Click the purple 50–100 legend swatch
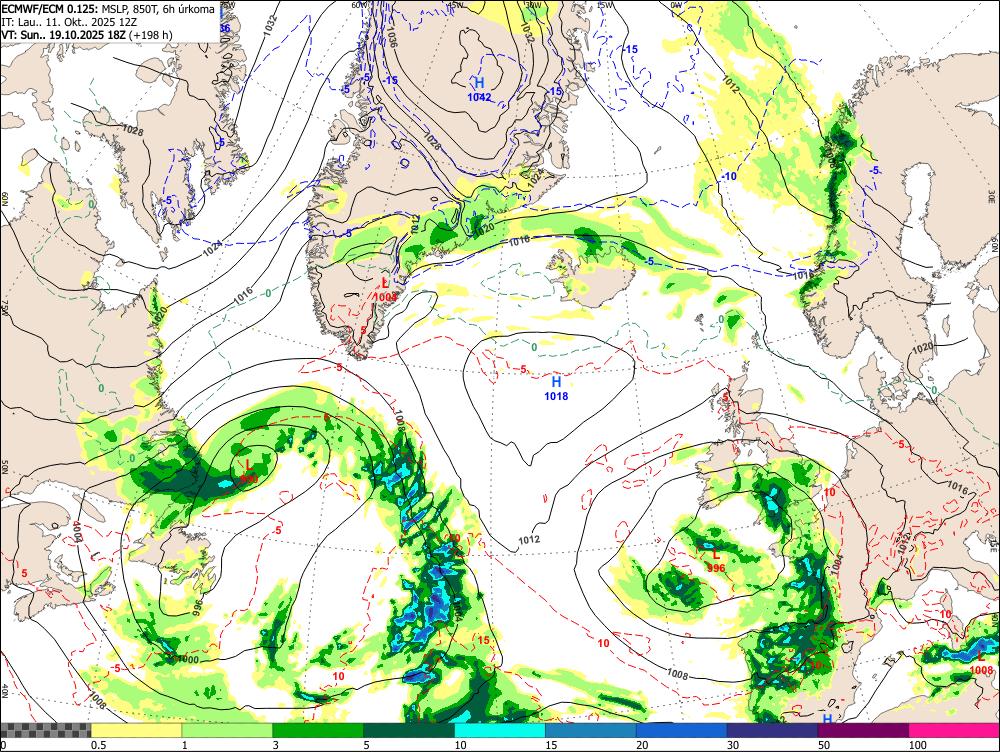This screenshot has width=1000, height=752. pyautogui.click(x=864, y=730)
